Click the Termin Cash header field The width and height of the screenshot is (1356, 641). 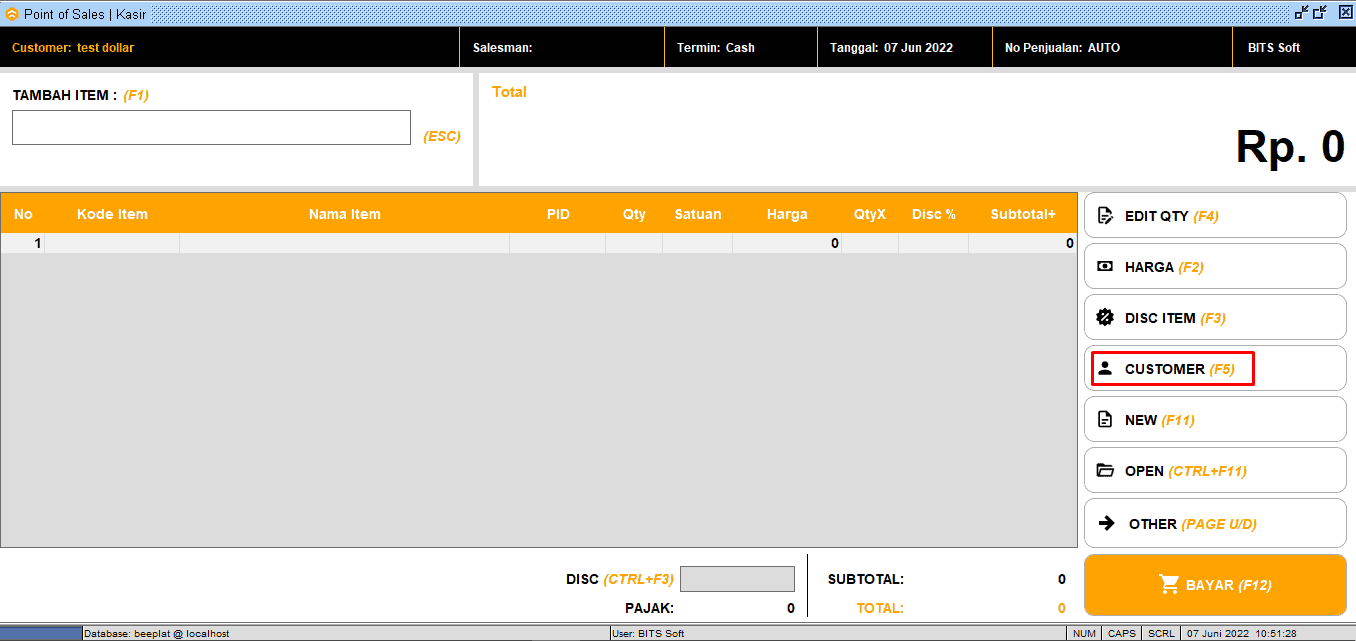[715, 48]
